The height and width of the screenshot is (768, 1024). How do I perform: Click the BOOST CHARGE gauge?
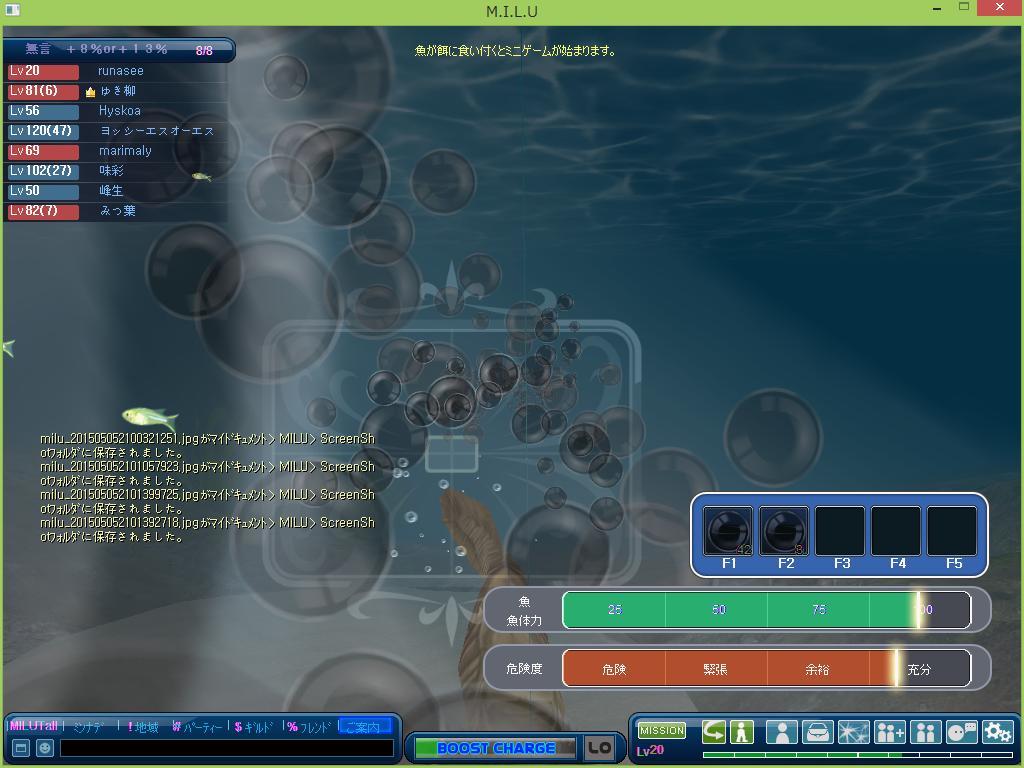point(495,748)
